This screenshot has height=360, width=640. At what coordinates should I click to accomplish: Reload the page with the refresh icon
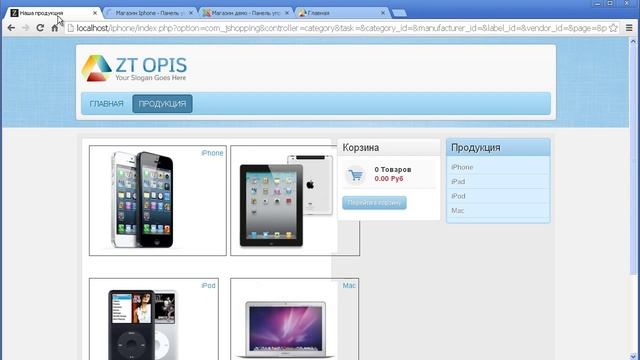point(40,28)
